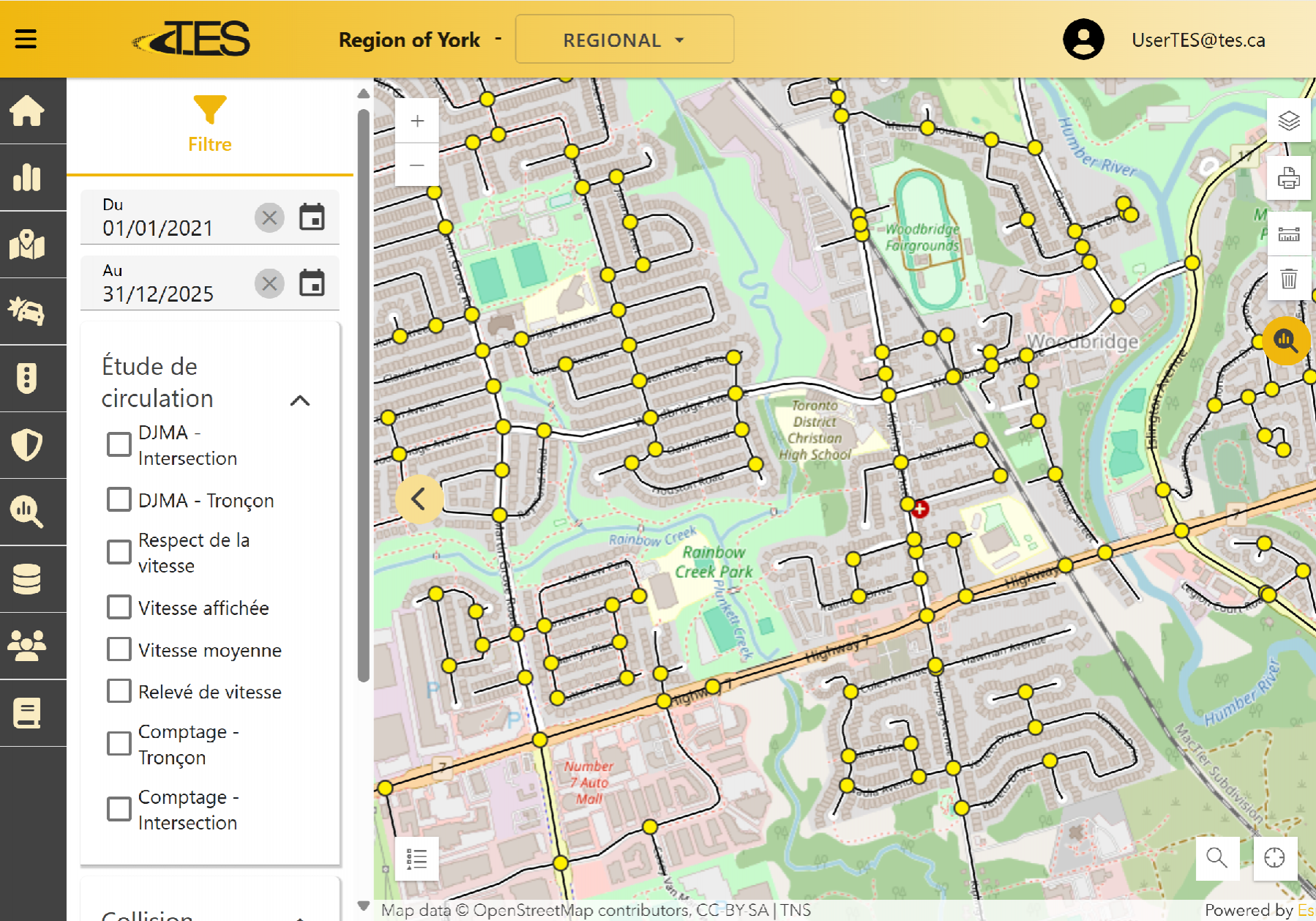
Task: Open the map layers tool
Action: [x=1289, y=120]
